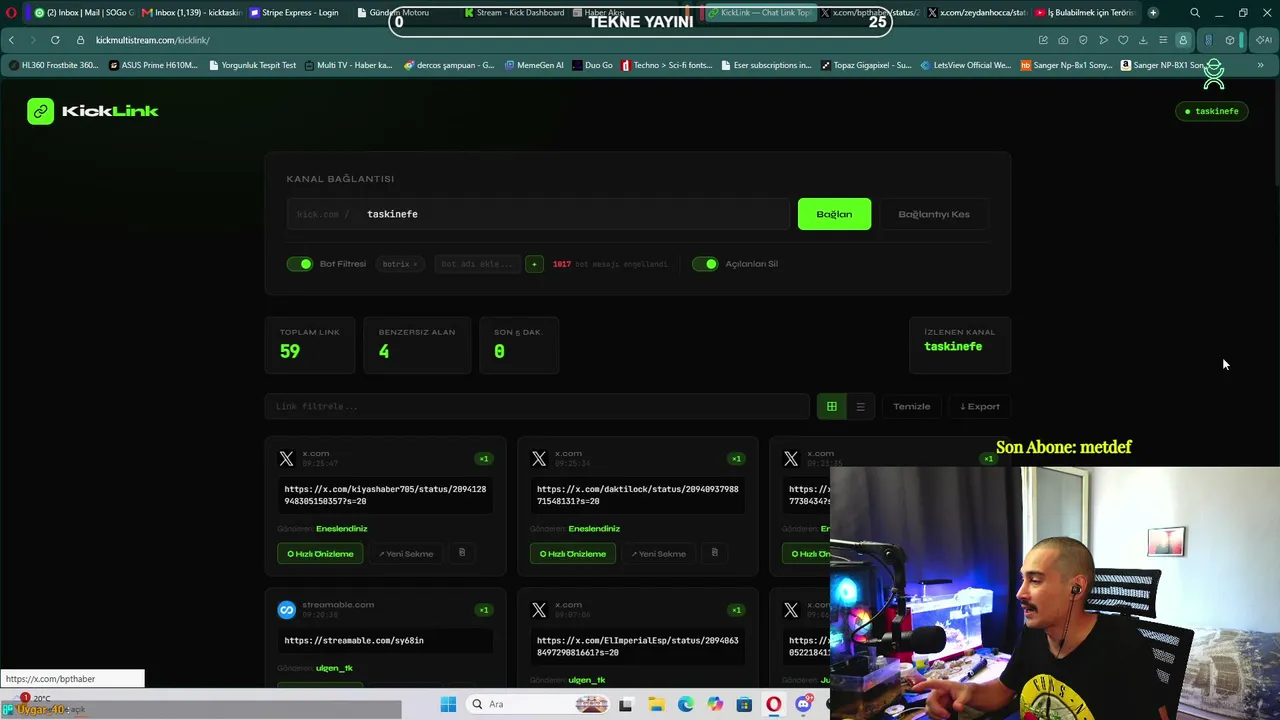The height and width of the screenshot is (720, 1280).
Task: Open Task View from taskbar
Action: click(625, 704)
